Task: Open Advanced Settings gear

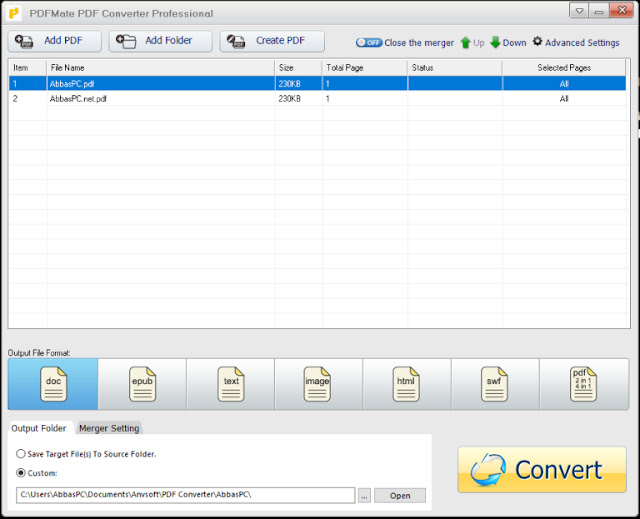Action: [576, 42]
